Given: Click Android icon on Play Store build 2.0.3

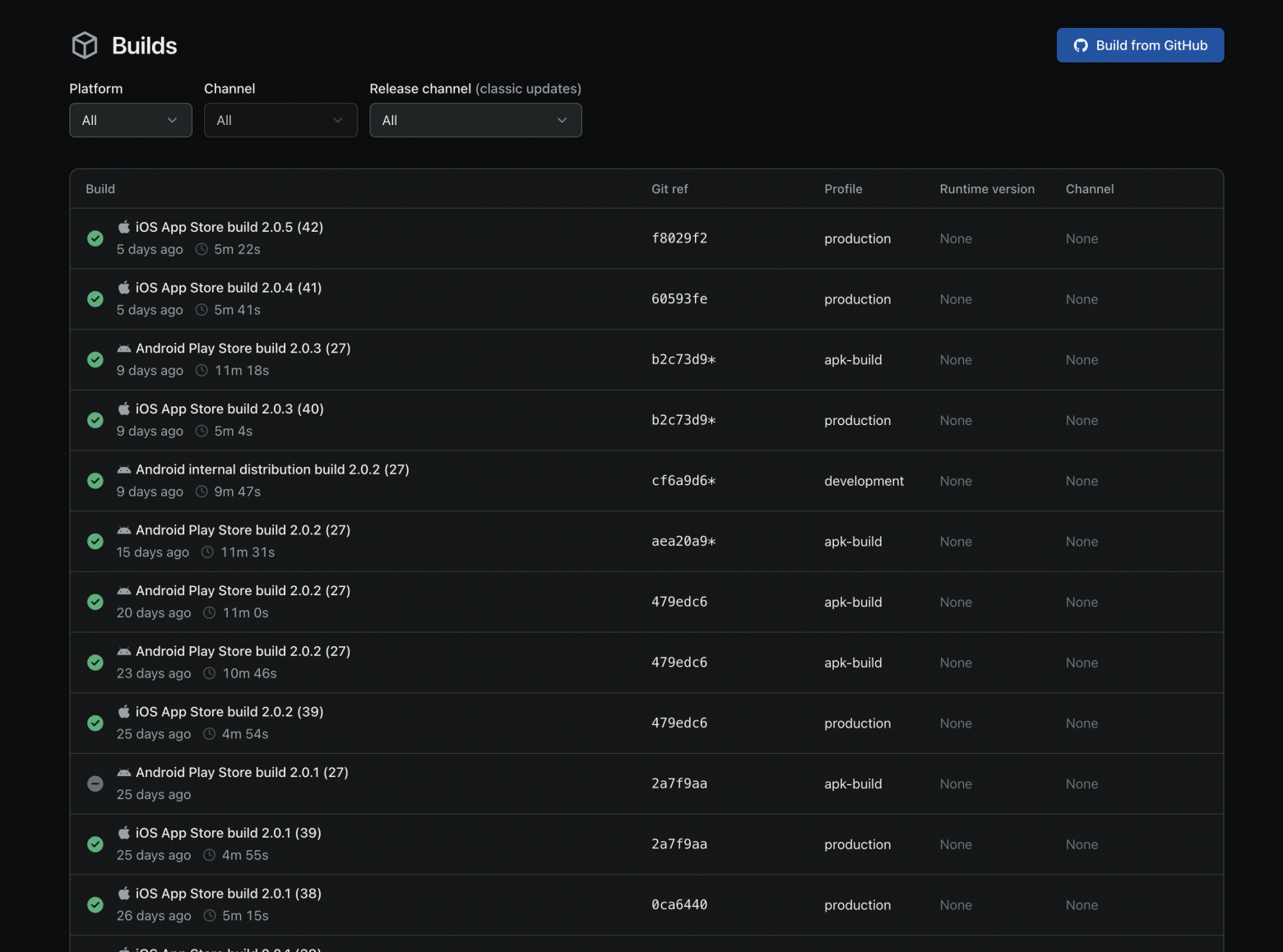Looking at the screenshot, I should point(124,349).
